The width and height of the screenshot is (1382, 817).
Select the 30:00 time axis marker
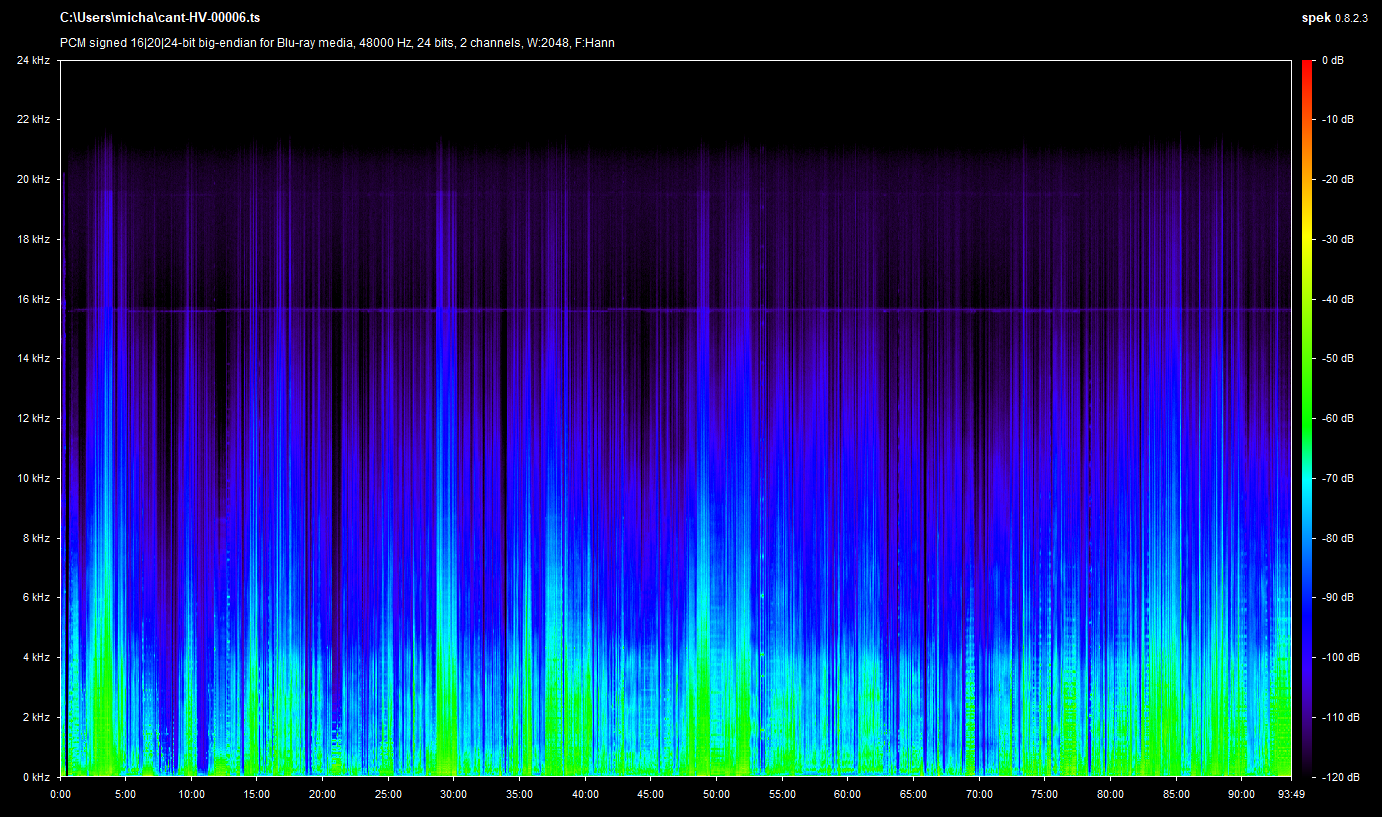point(453,794)
